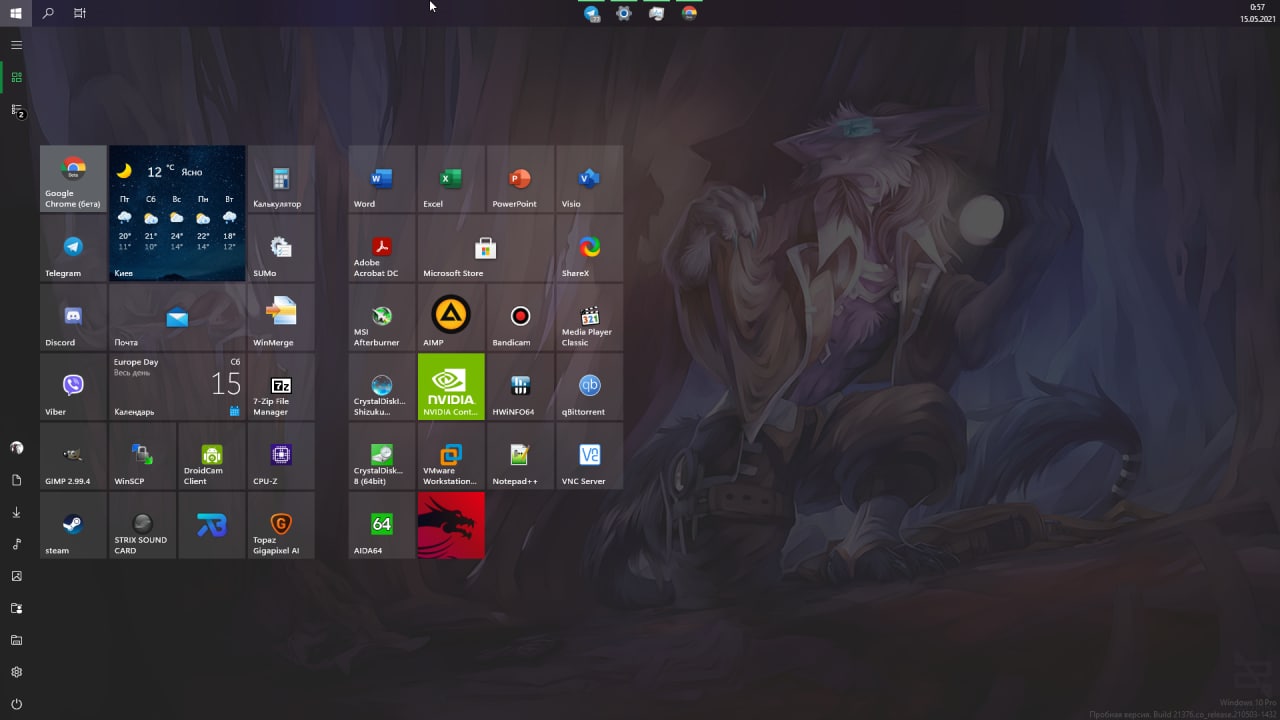Expand the Start hamburger menu
This screenshot has width=1280, height=720.
(16, 45)
